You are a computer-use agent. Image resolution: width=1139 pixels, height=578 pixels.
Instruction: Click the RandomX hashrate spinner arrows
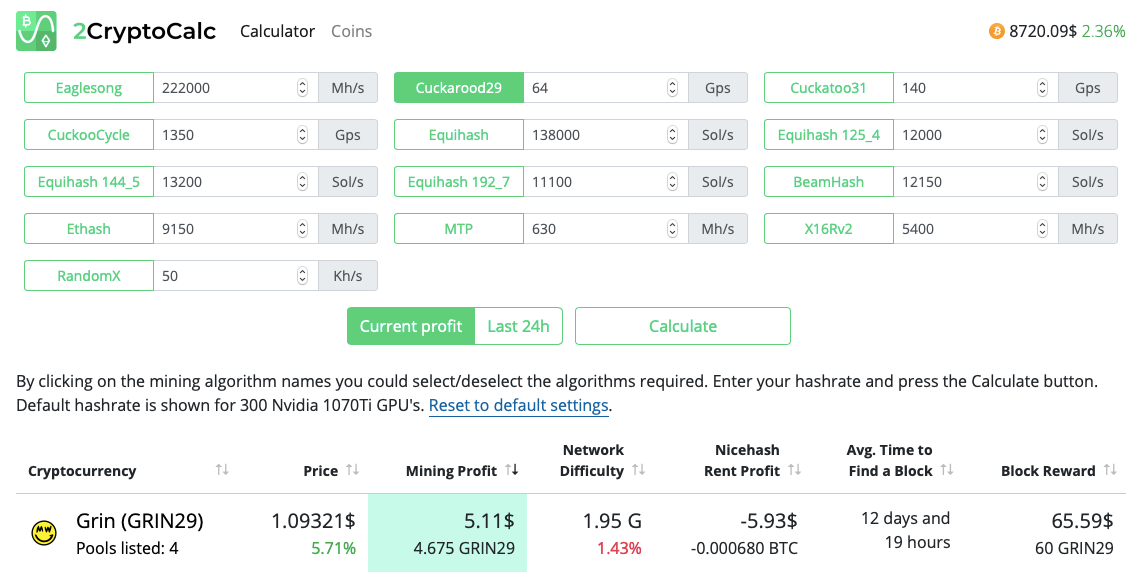(x=302, y=276)
